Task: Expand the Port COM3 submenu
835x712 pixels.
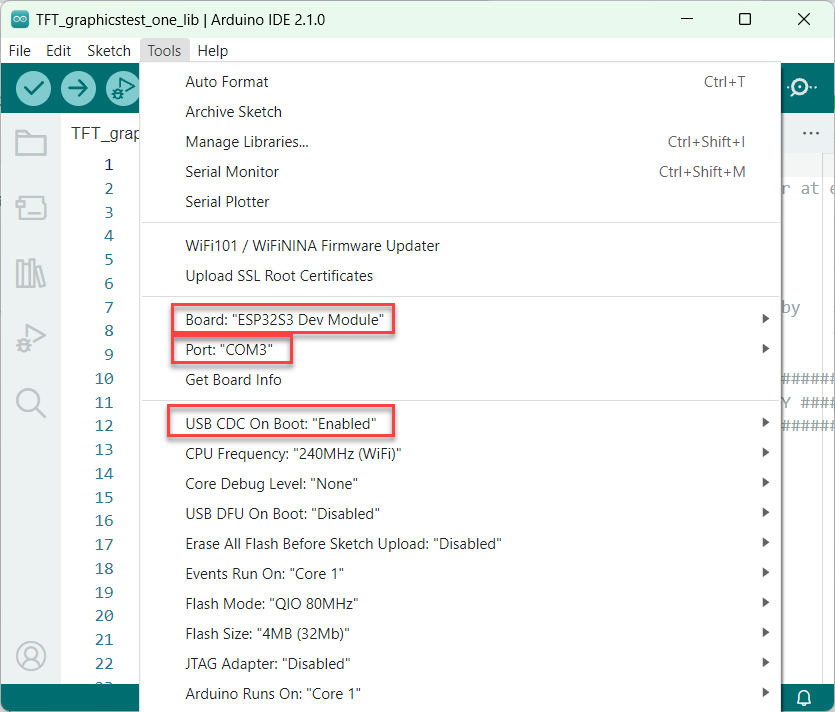Action: pos(461,349)
